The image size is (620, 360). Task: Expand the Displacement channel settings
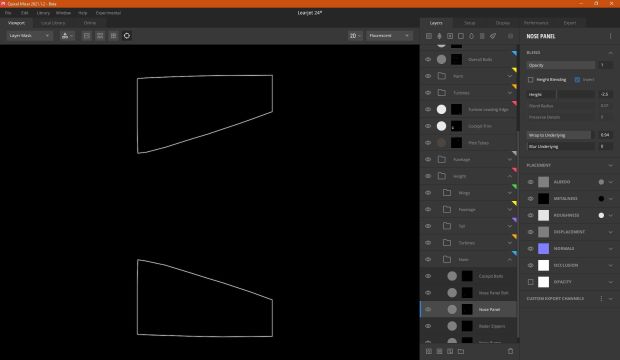point(611,232)
